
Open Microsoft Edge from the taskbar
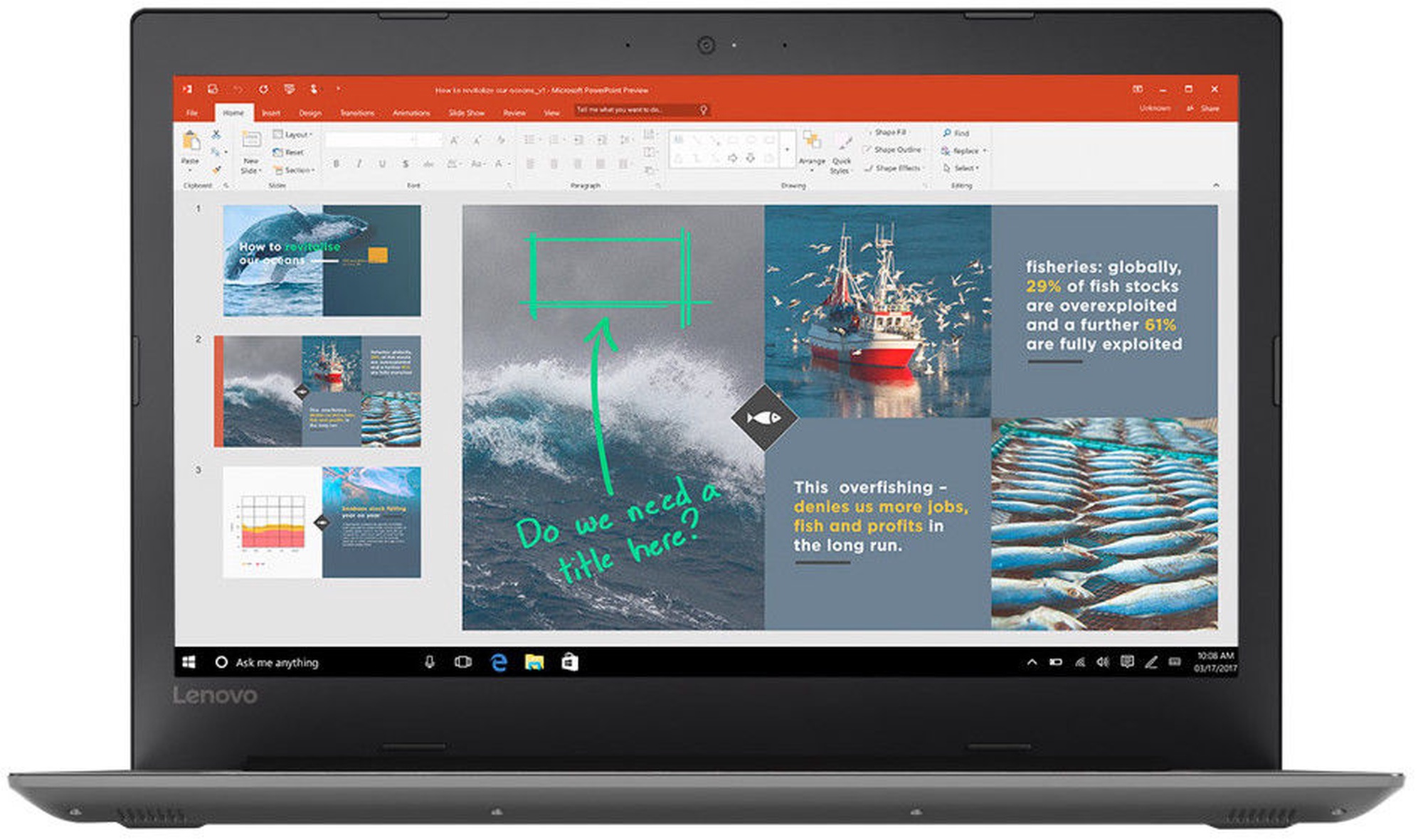tap(499, 662)
